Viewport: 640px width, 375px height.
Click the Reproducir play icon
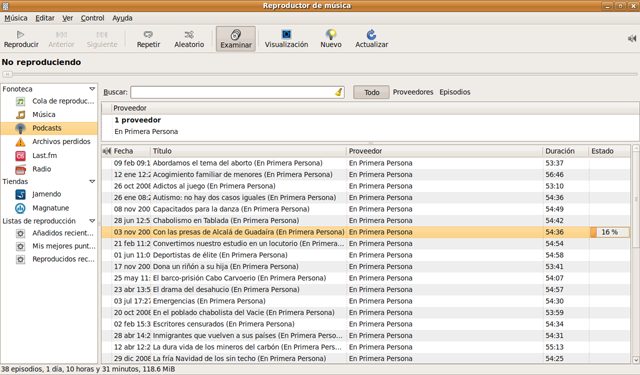pyautogui.click(x=20, y=35)
